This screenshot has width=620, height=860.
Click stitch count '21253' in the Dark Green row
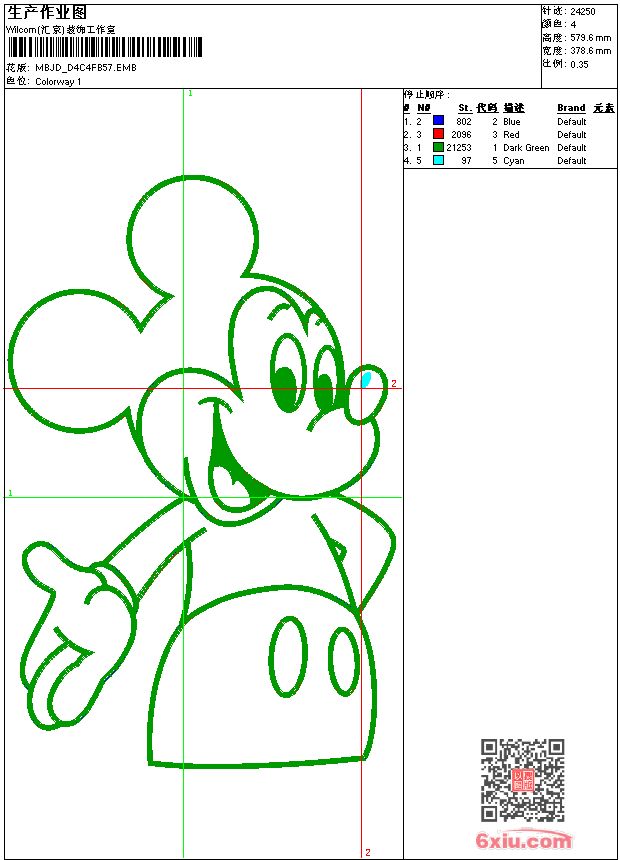pyautogui.click(x=459, y=148)
